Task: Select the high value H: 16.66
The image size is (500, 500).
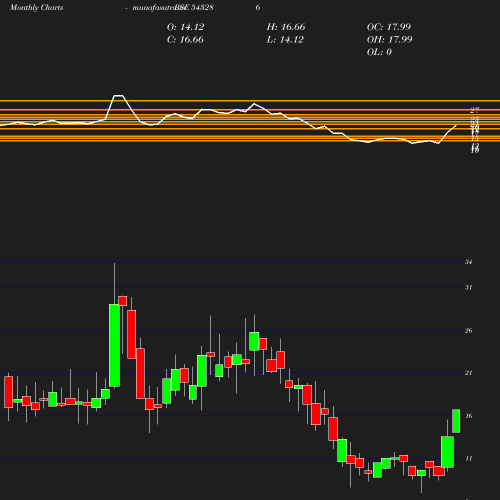Action: click(x=286, y=27)
